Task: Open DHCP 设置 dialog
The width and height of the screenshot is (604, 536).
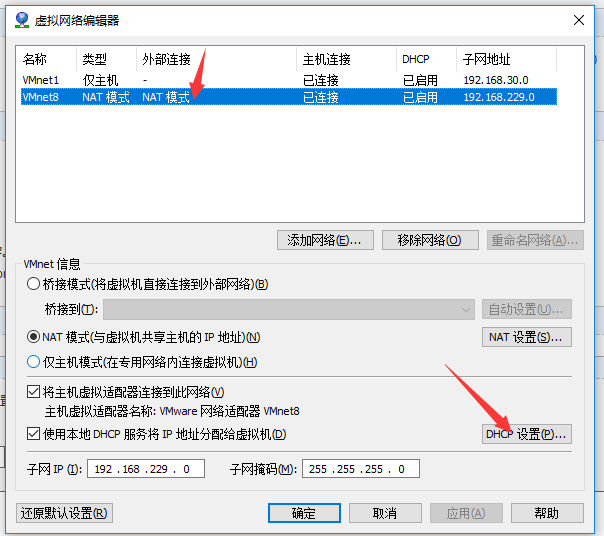Action: (527, 434)
